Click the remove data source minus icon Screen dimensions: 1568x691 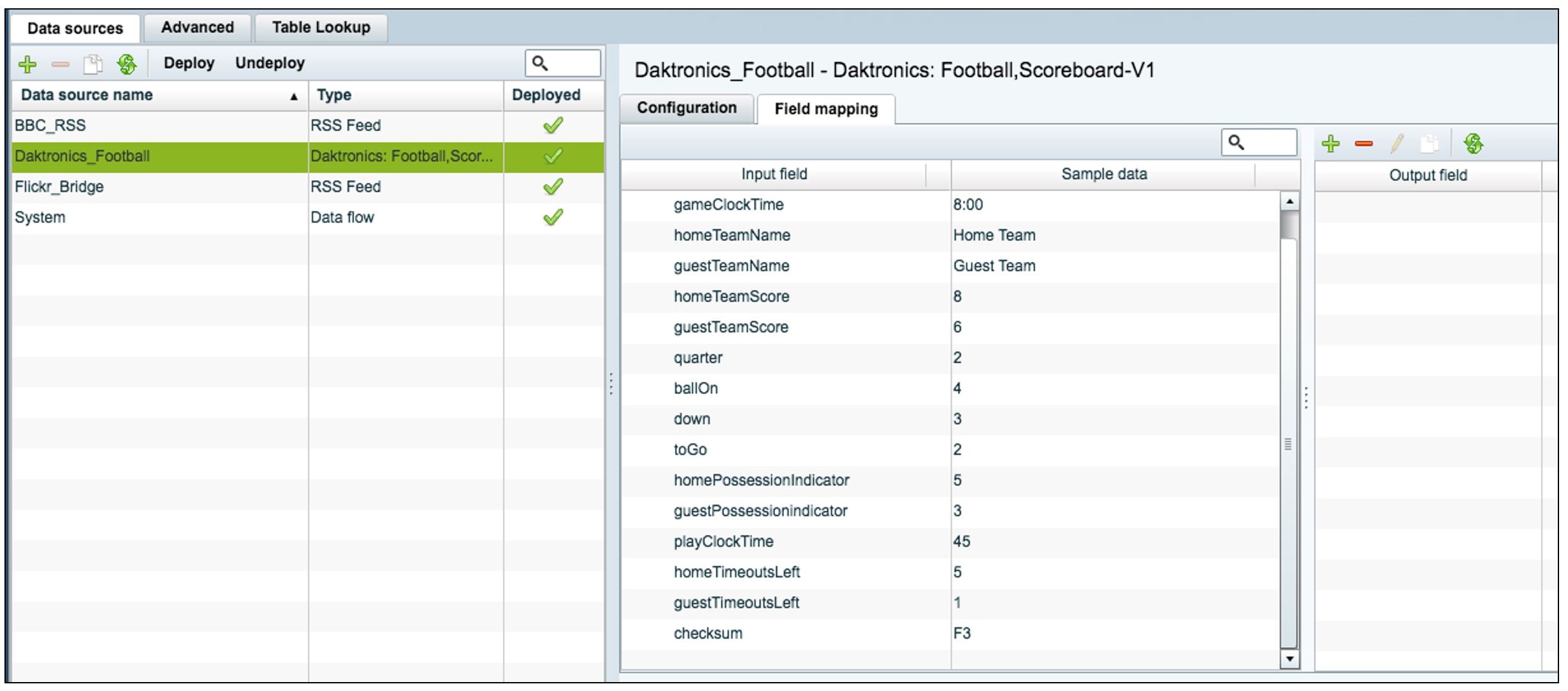point(60,64)
